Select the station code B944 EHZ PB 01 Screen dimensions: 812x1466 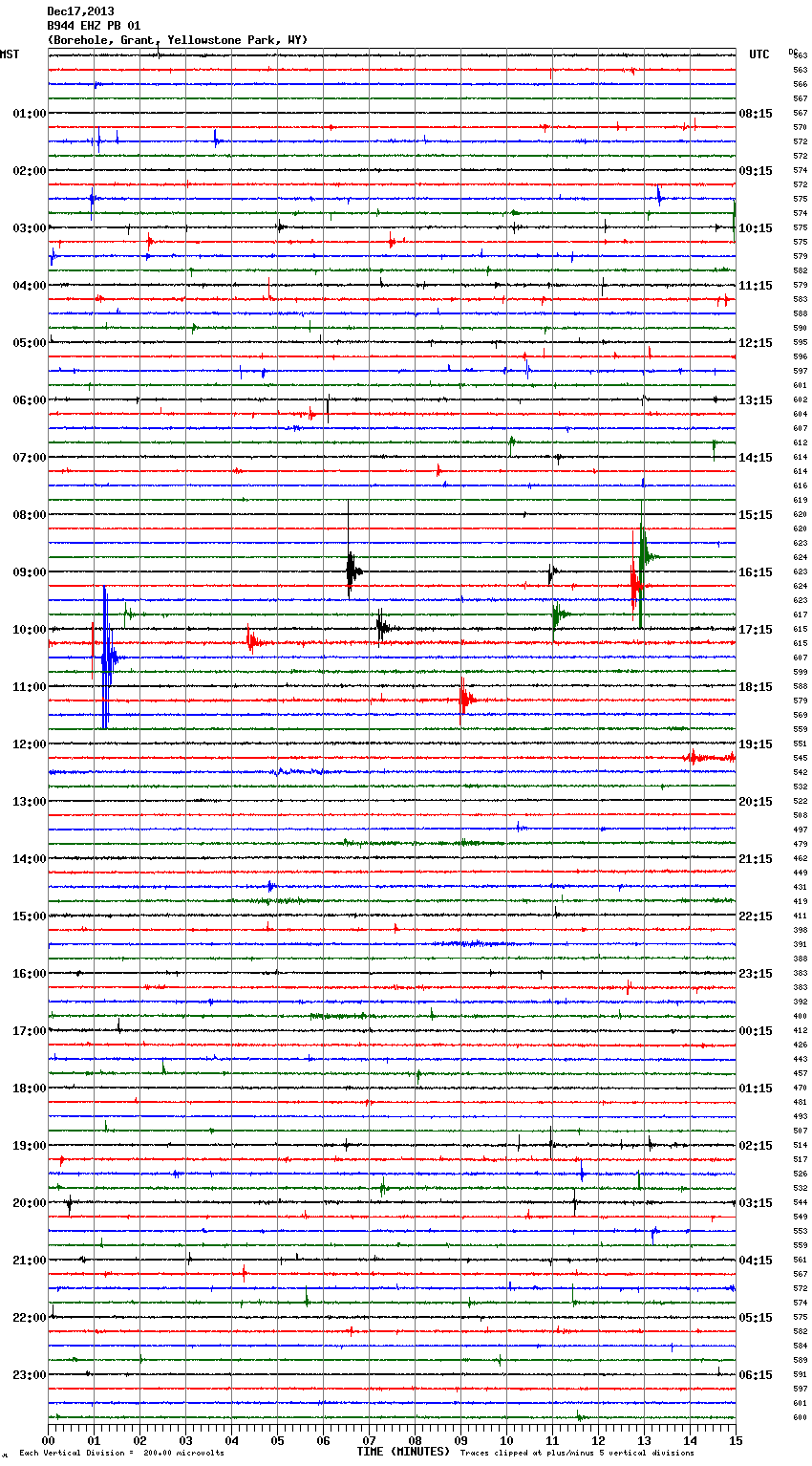click(x=94, y=26)
